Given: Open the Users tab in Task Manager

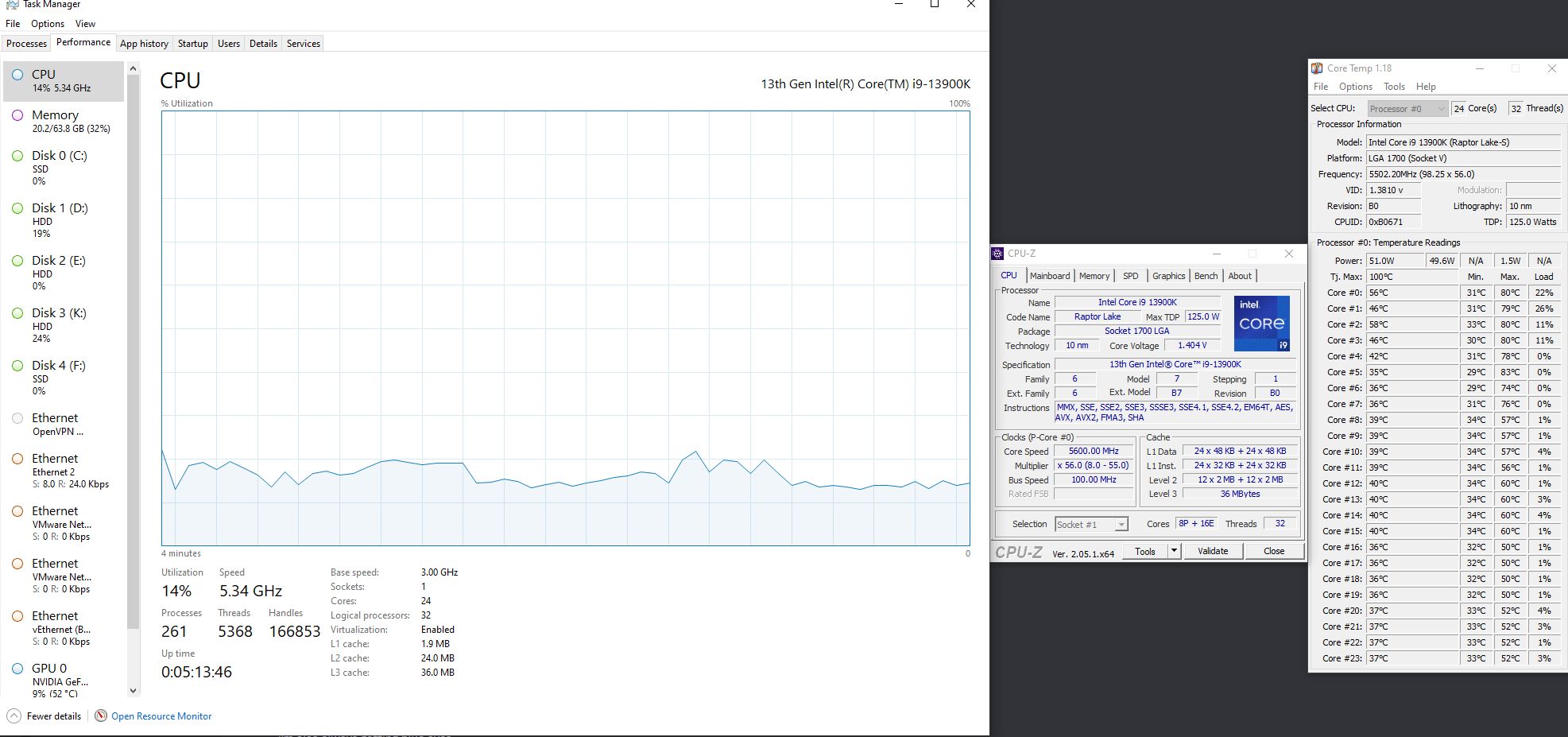Looking at the screenshot, I should pyautogui.click(x=229, y=44).
